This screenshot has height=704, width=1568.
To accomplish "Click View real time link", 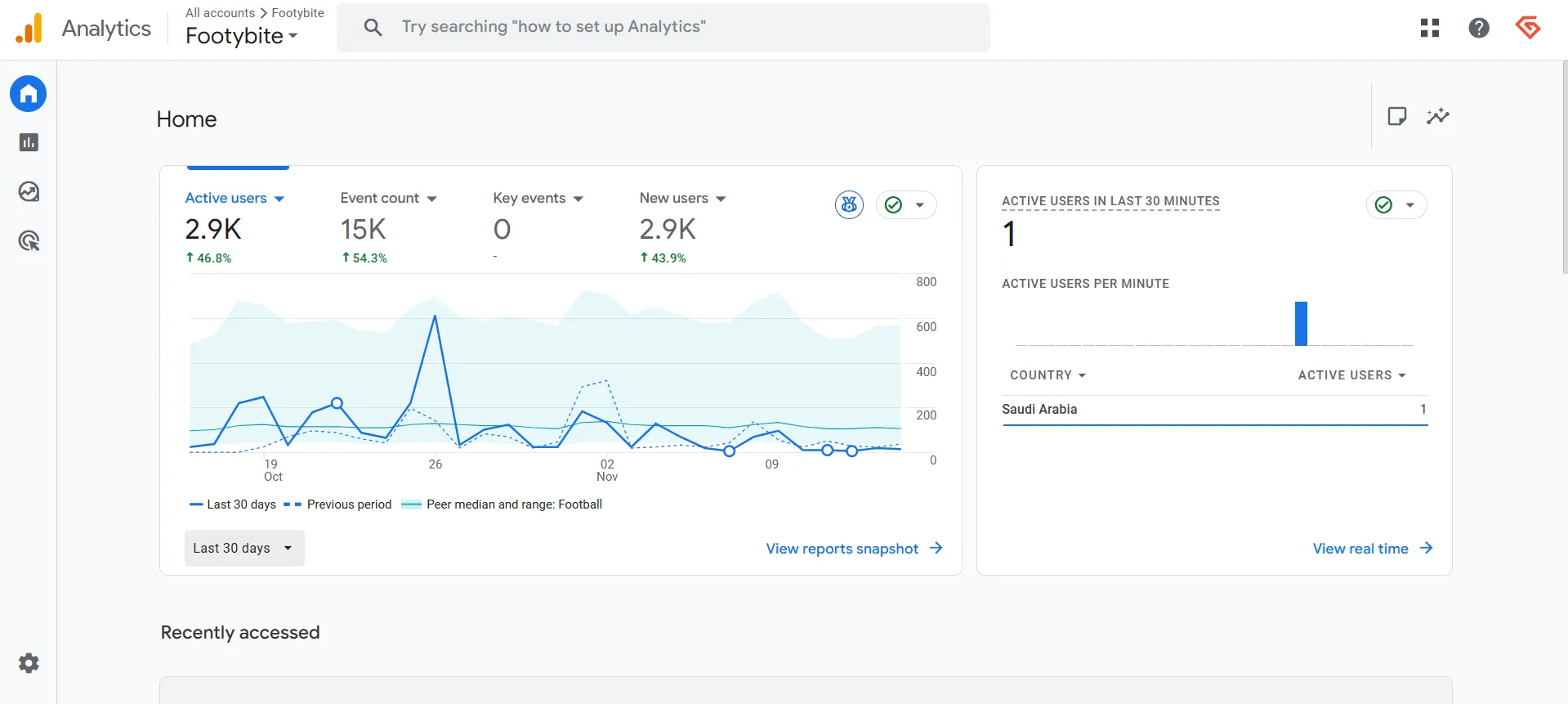I will (x=1372, y=548).
